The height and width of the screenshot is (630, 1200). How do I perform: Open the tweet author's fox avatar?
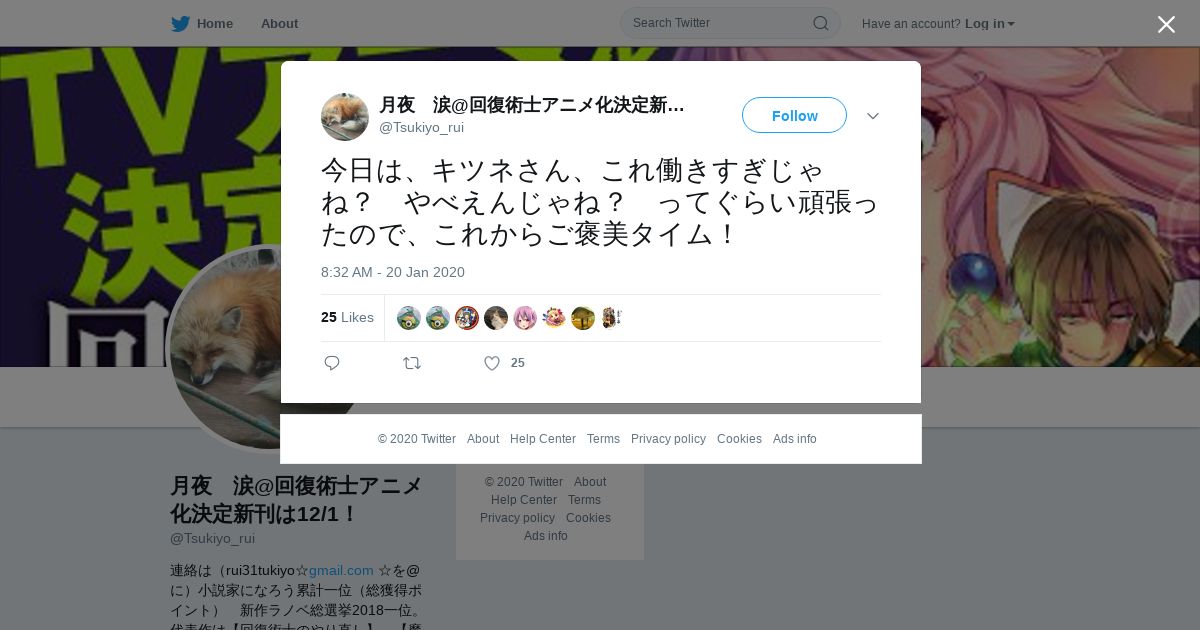point(345,116)
